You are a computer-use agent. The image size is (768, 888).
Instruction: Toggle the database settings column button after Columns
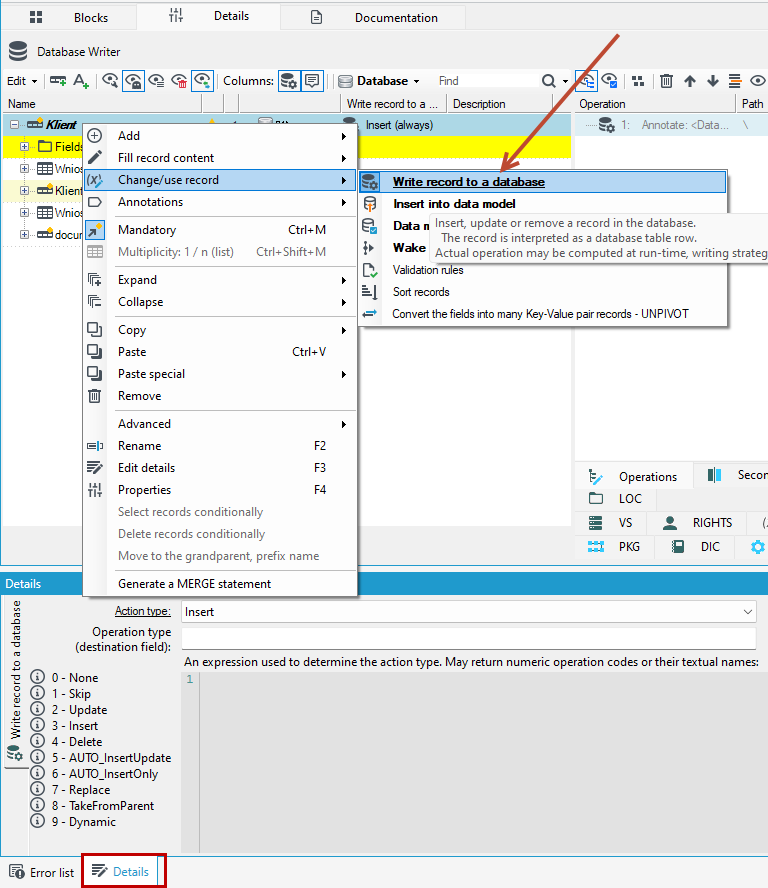289,81
